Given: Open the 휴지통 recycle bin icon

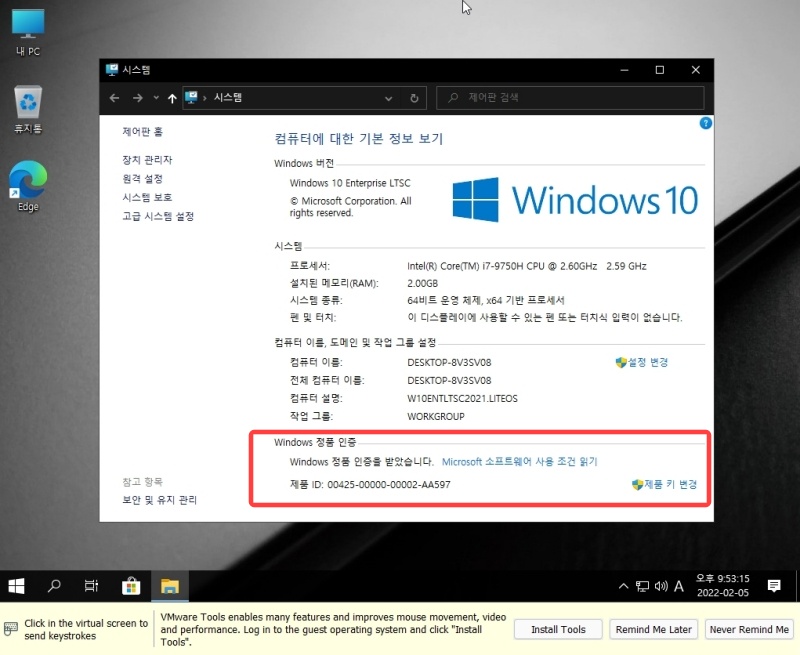Looking at the screenshot, I should click(x=28, y=109).
